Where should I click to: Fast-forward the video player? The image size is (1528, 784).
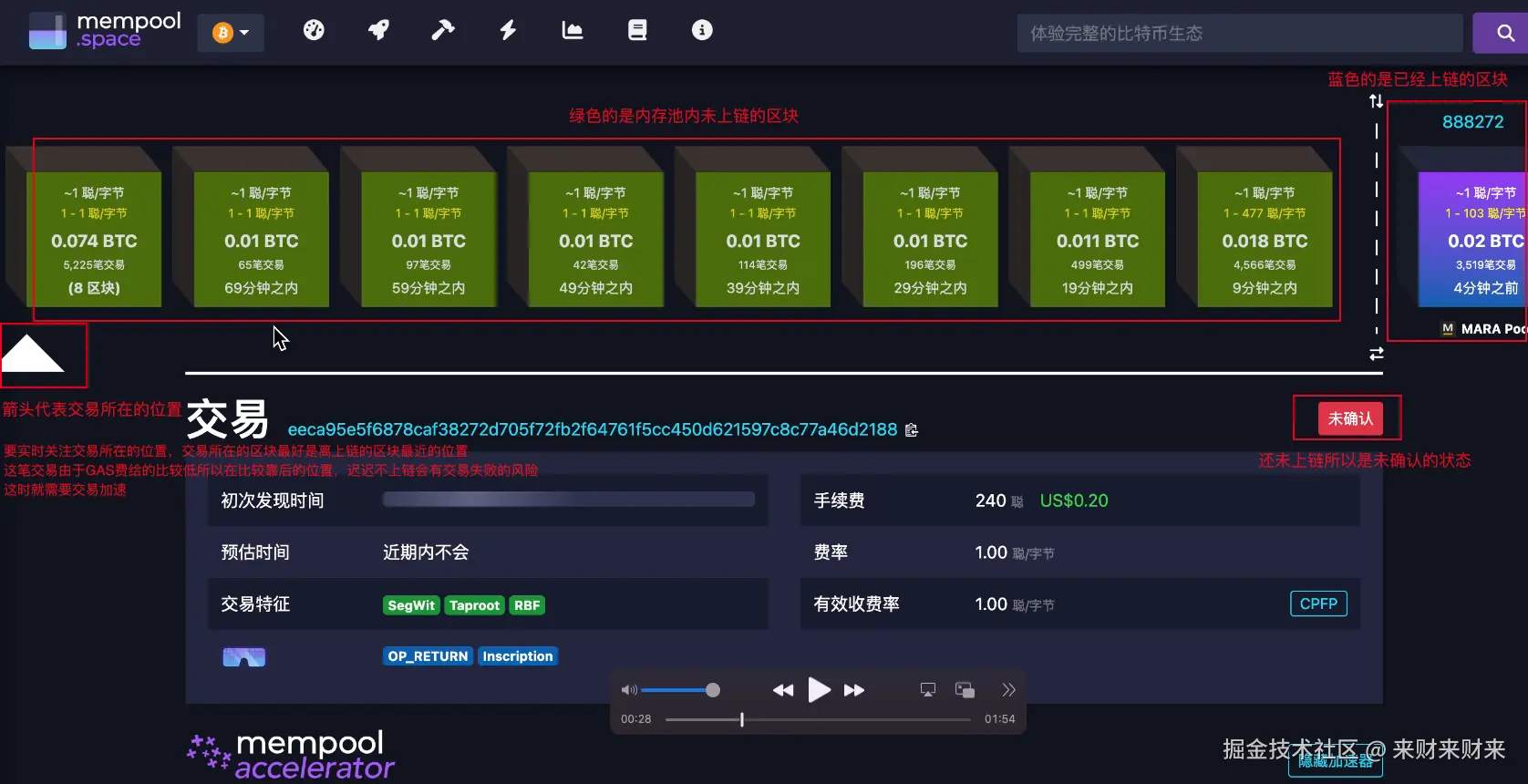tap(854, 690)
